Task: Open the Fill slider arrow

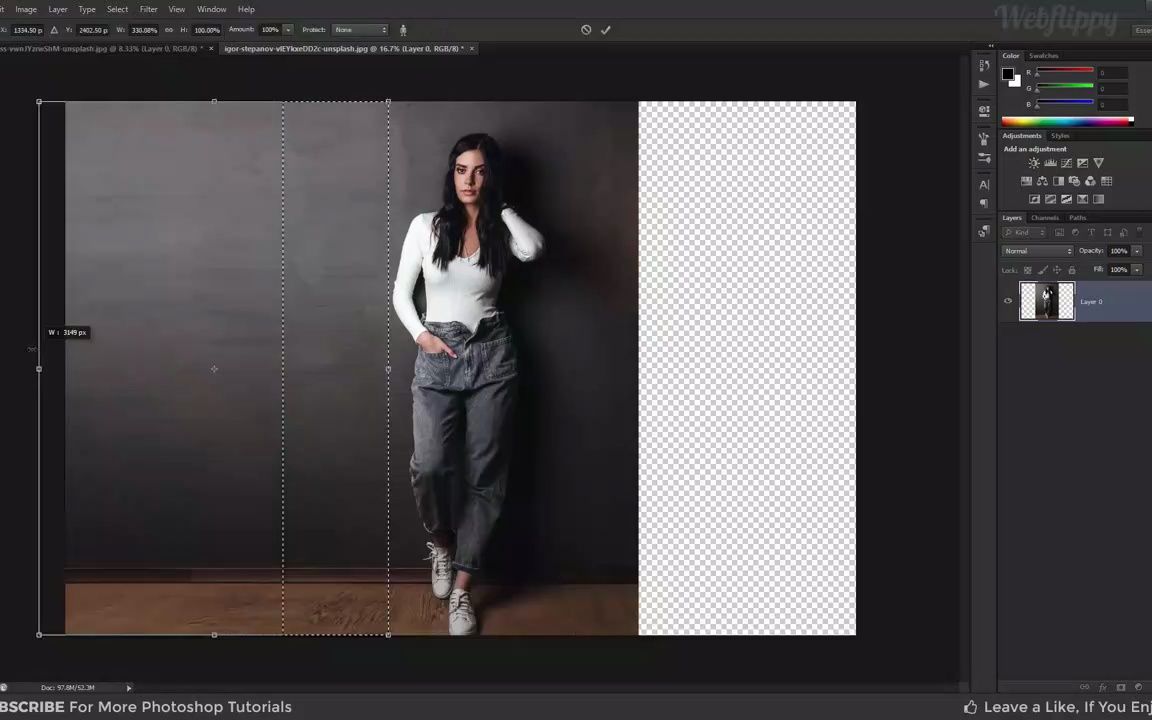Action: click(1137, 270)
